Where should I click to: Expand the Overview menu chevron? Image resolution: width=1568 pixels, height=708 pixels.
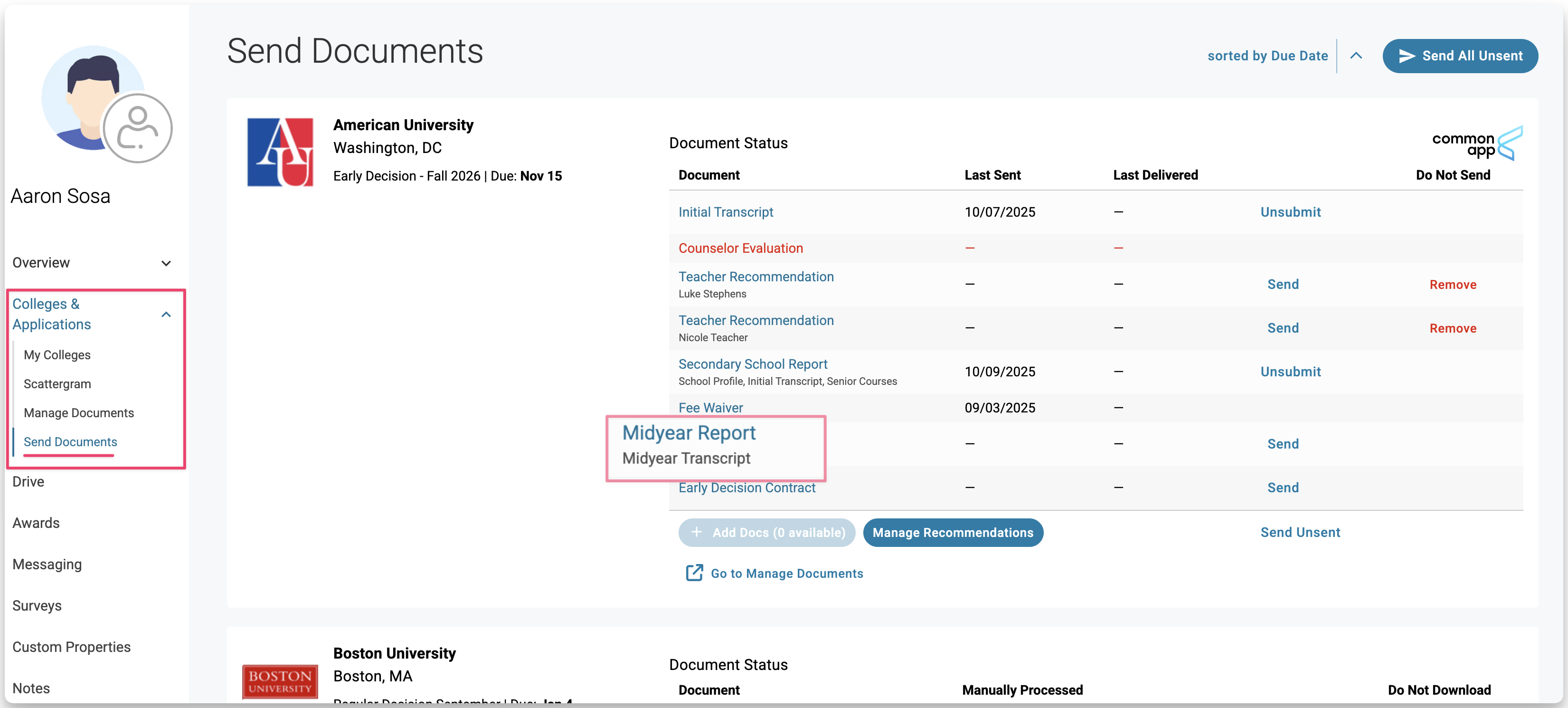166,263
